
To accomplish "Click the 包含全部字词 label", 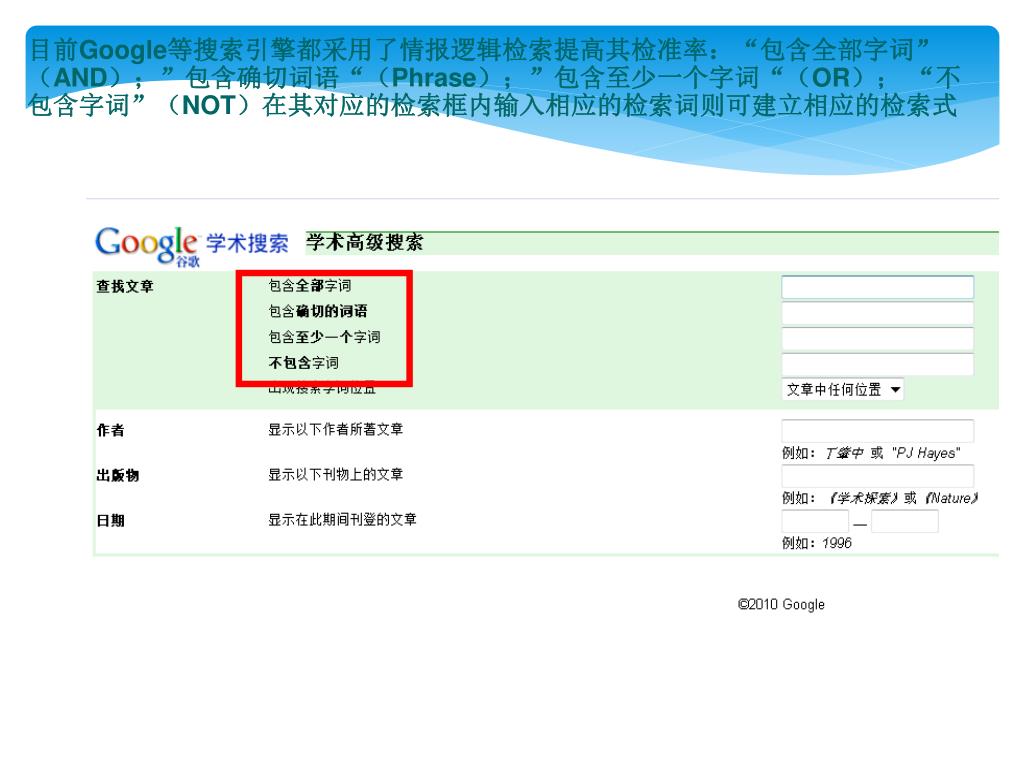I will coord(310,285).
